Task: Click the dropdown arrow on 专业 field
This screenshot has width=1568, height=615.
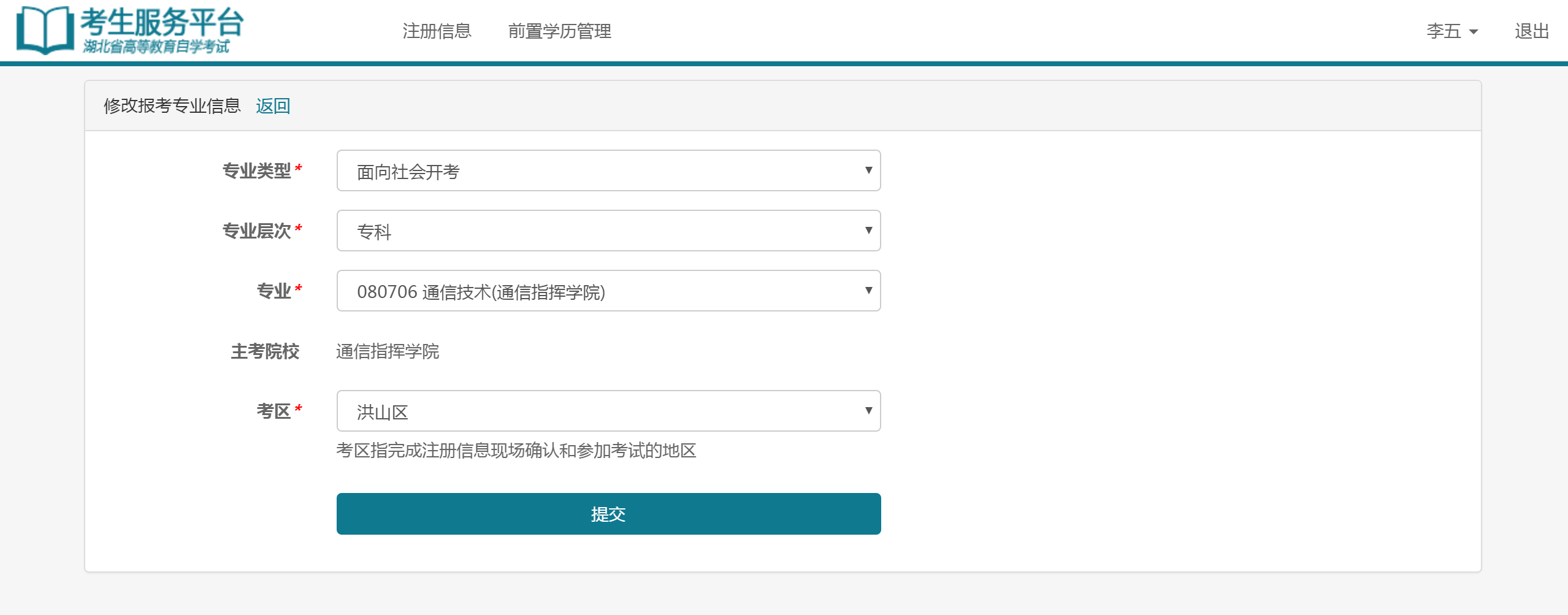Action: [x=868, y=290]
